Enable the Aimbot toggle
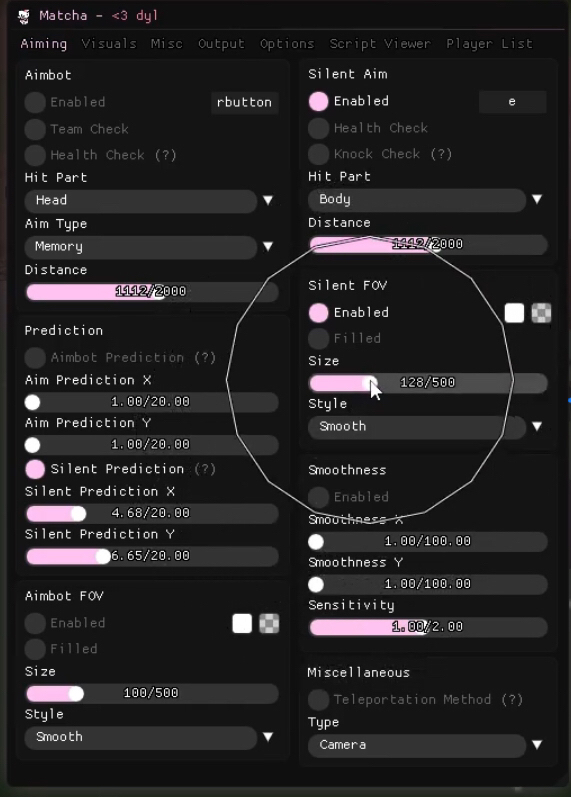 pyautogui.click(x=35, y=102)
